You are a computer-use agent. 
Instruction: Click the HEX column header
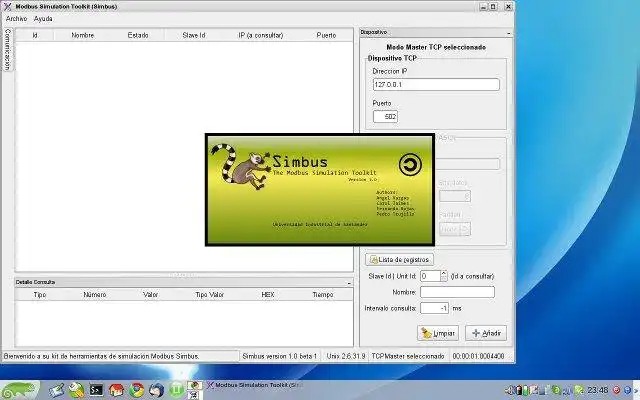point(268,294)
